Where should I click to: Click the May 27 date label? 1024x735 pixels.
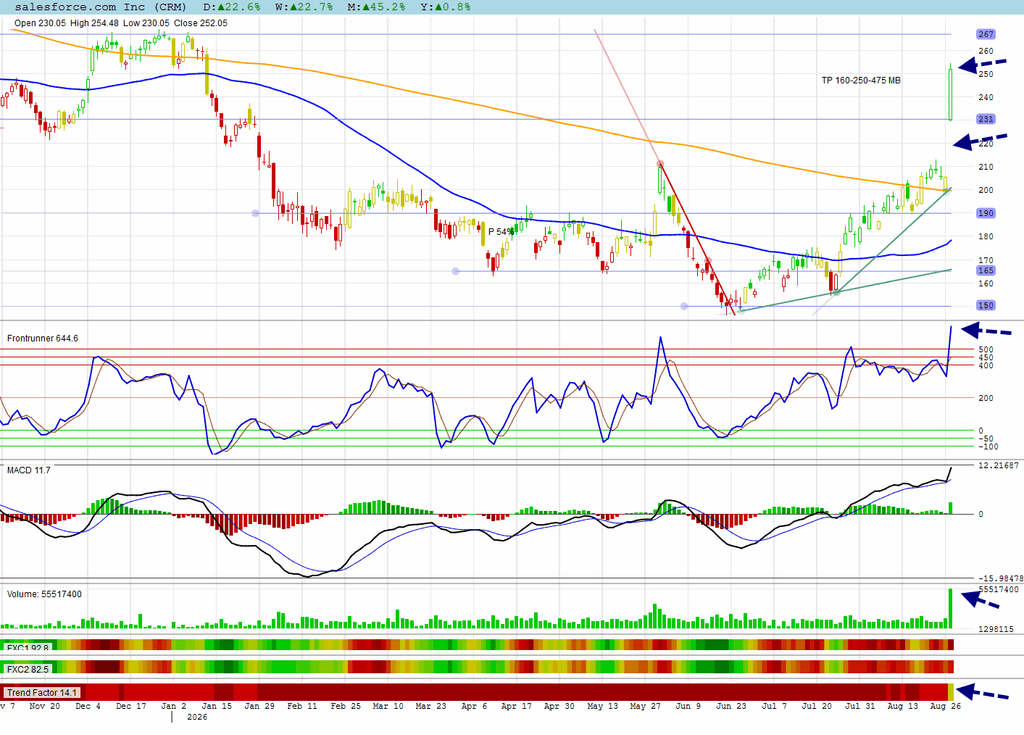click(x=645, y=706)
